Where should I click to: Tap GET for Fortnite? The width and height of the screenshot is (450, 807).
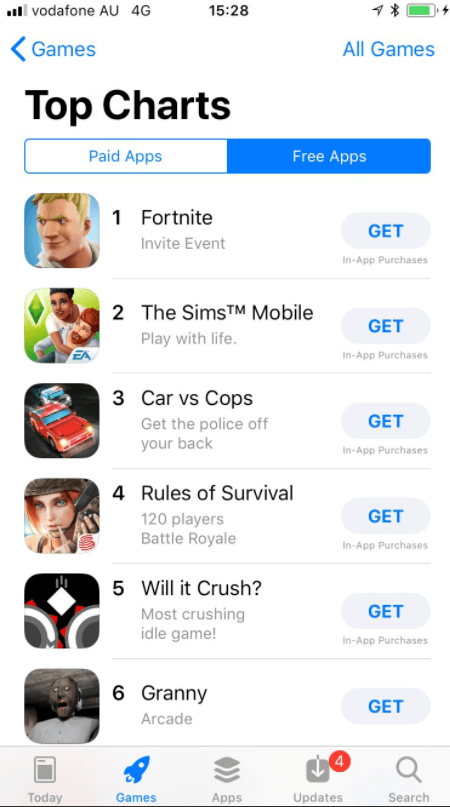(386, 231)
